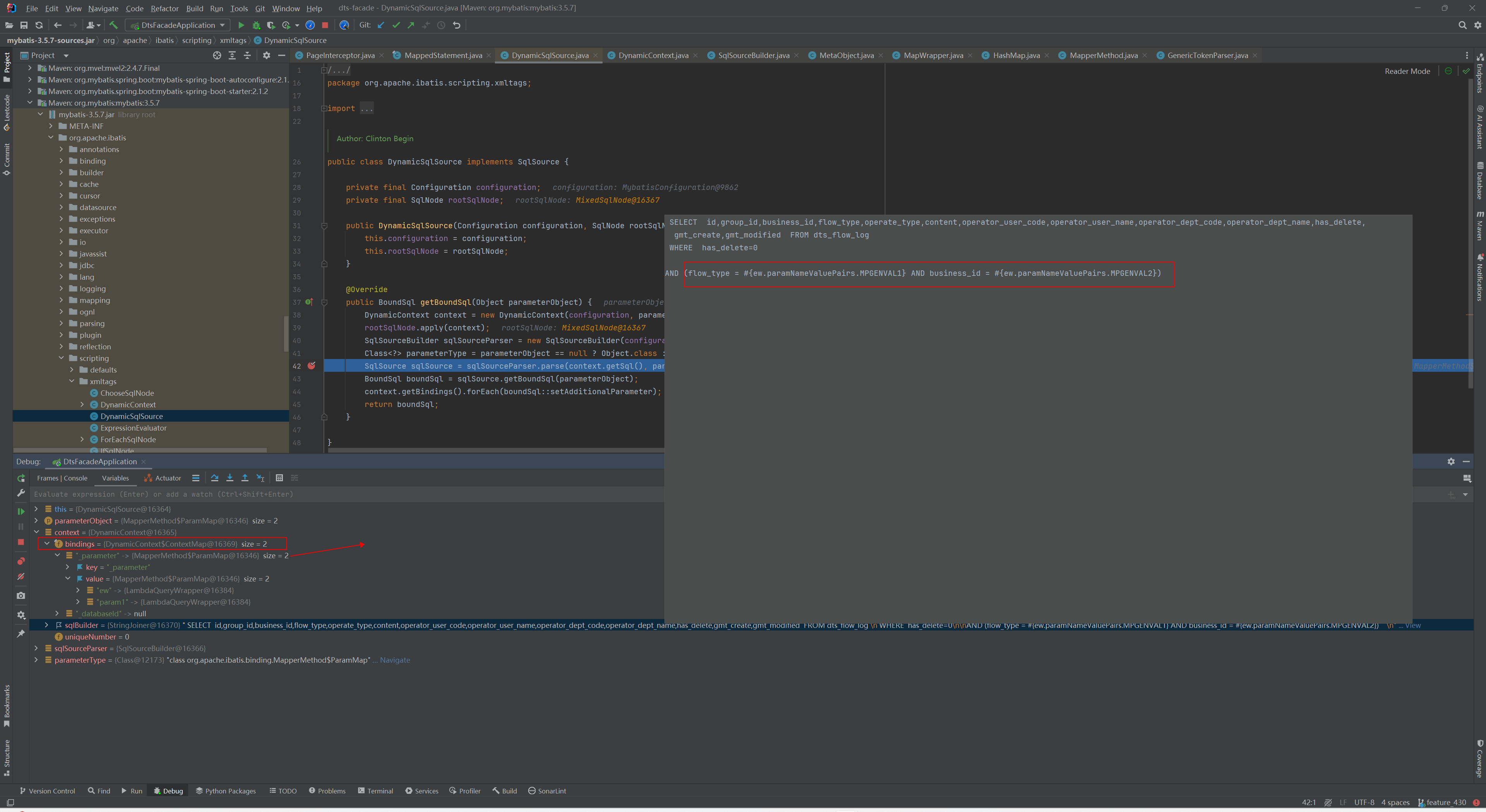This screenshot has height=812, width=1486.
Task: Toggle the Database tool window on the right
Action: [x=1480, y=181]
